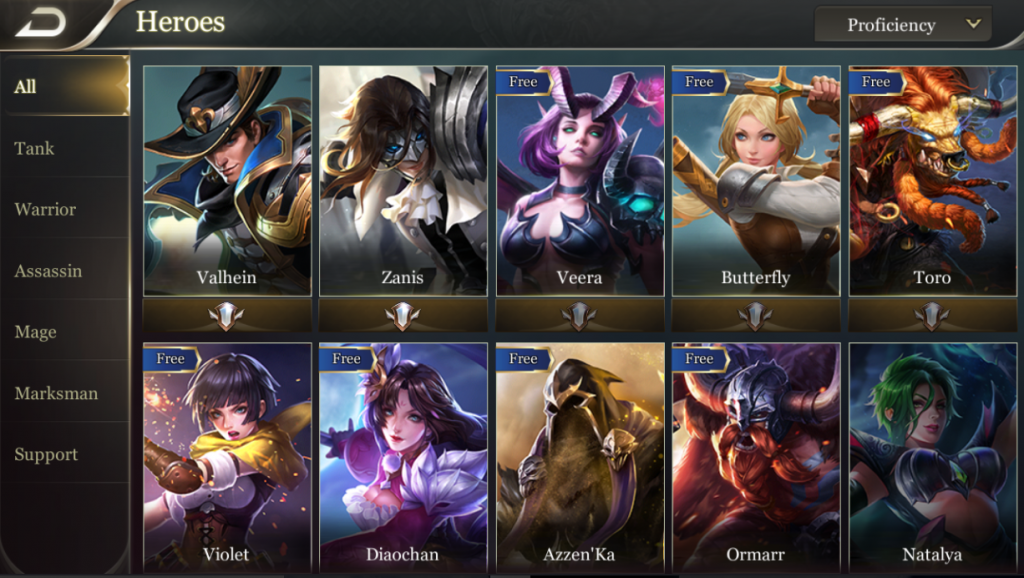
Task: Switch to the Mage category
Action: [x=65, y=332]
